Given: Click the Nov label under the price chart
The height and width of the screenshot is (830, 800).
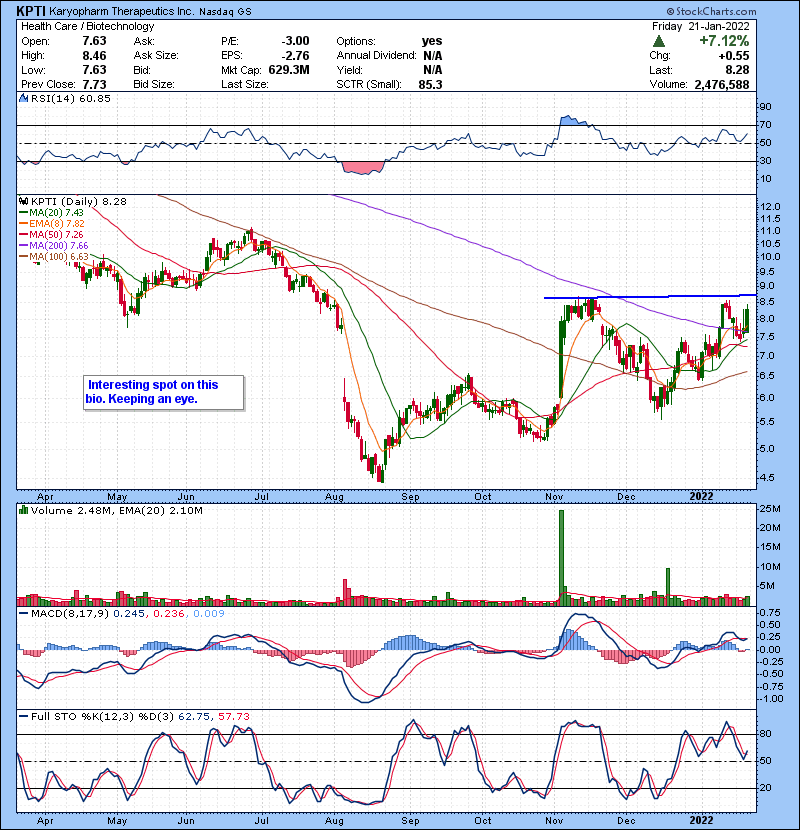Looking at the screenshot, I should pos(554,497).
